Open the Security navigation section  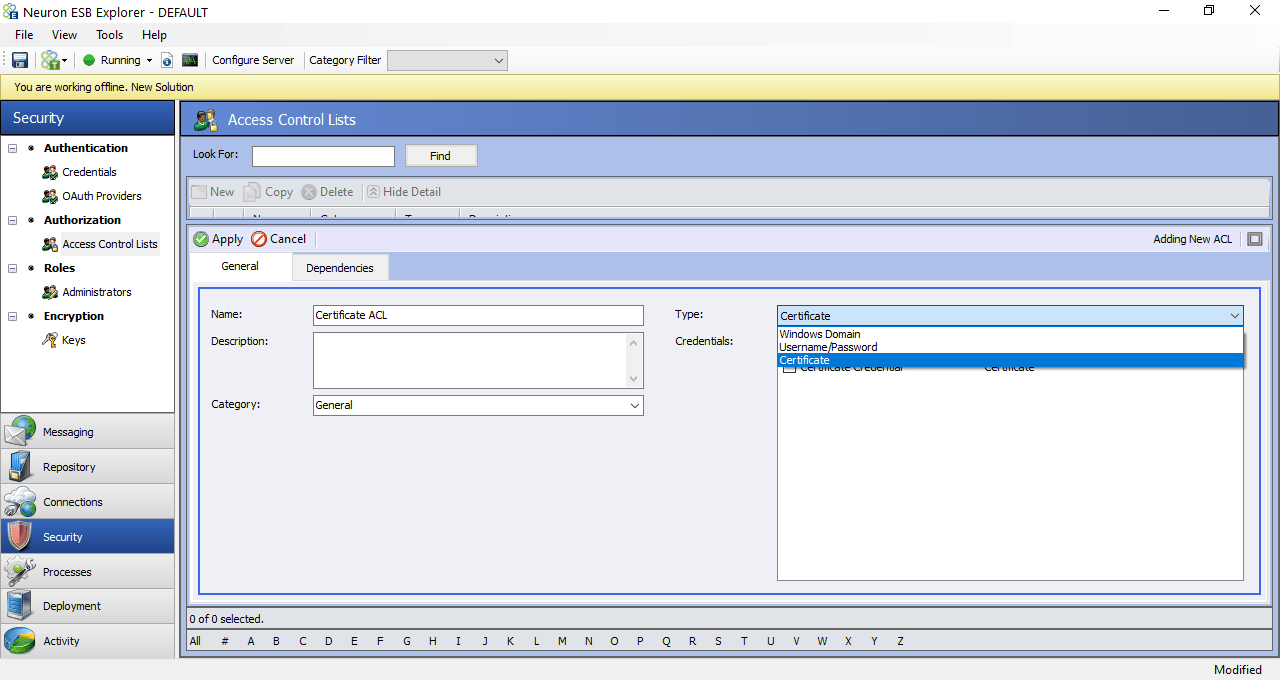click(87, 536)
